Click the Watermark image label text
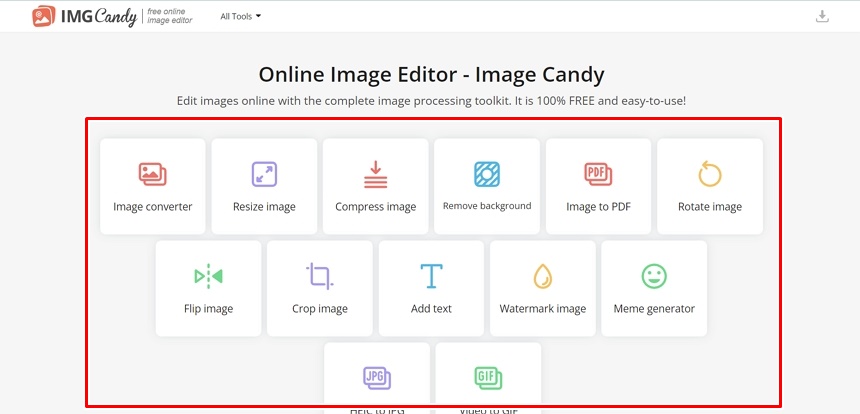Viewport: 860px width, 414px height. tap(542, 309)
